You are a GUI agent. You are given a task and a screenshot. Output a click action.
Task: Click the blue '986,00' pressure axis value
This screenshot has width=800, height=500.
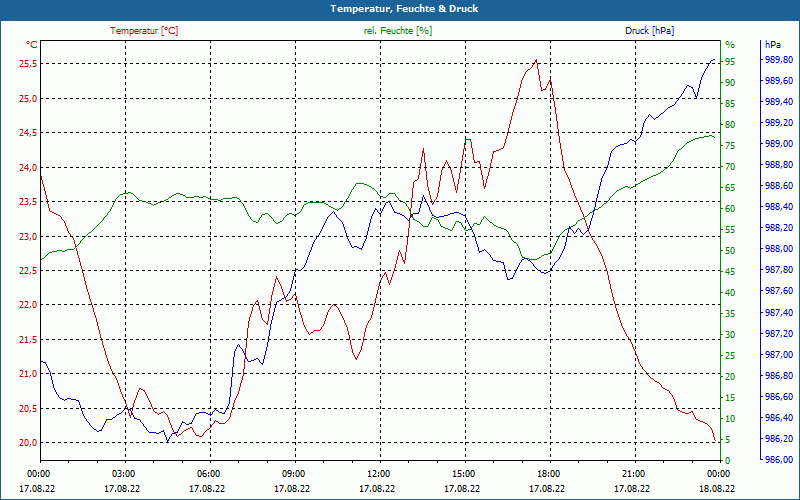click(x=779, y=460)
